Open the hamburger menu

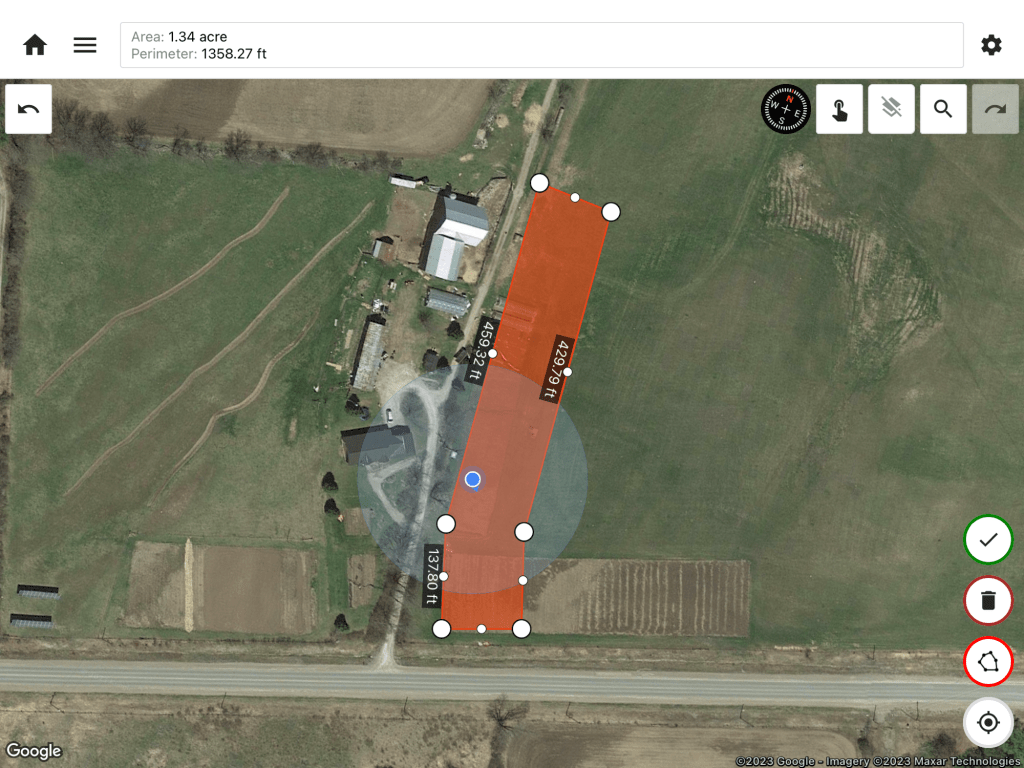click(85, 45)
